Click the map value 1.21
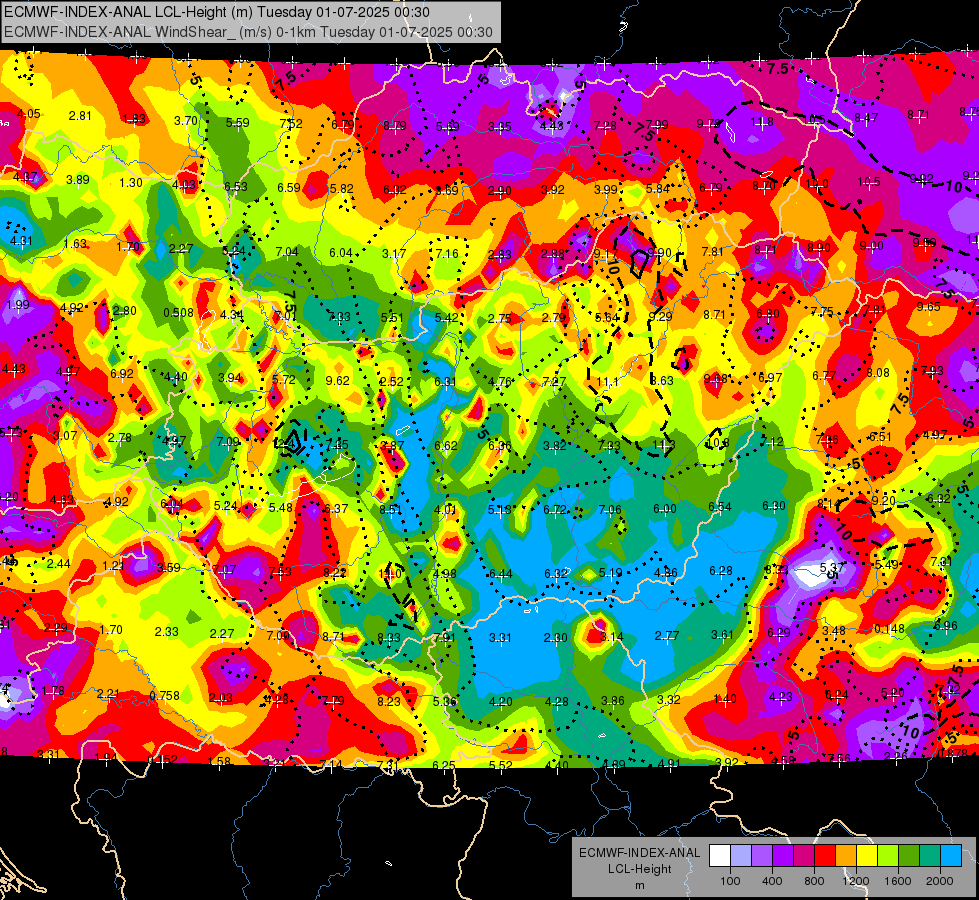The height and width of the screenshot is (900, 979). pyautogui.click(x=114, y=566)
